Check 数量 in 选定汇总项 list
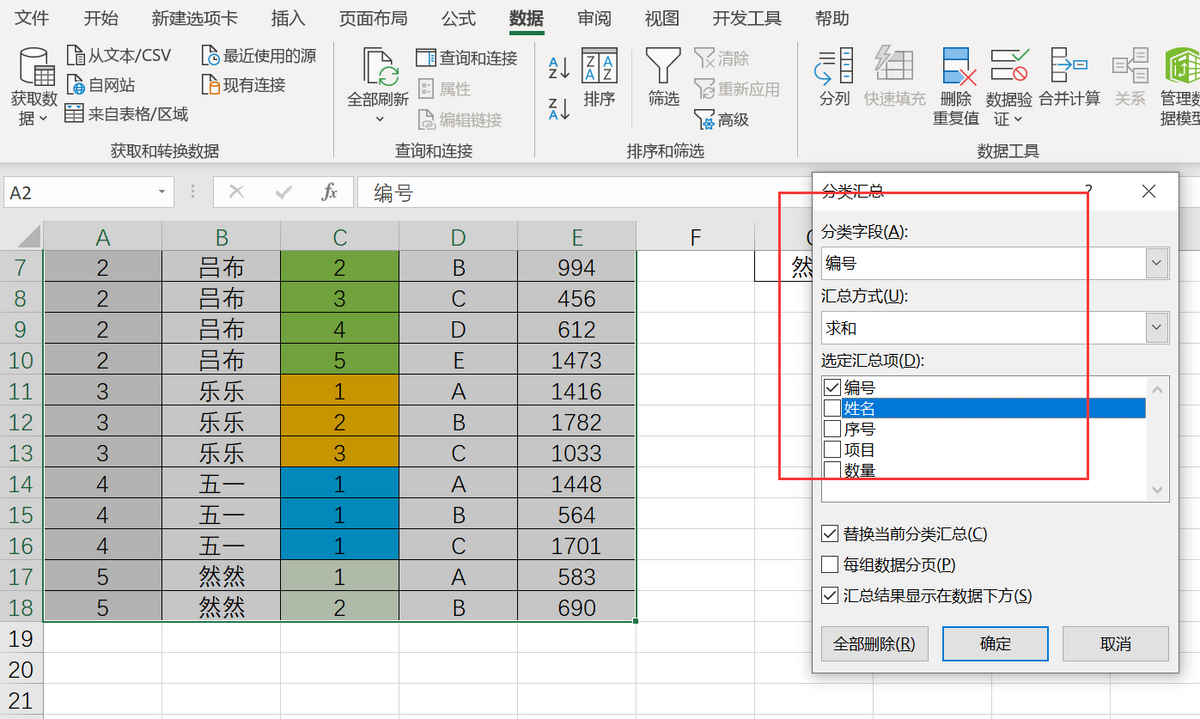1200x719 pixels. click(x=832, y=470)
